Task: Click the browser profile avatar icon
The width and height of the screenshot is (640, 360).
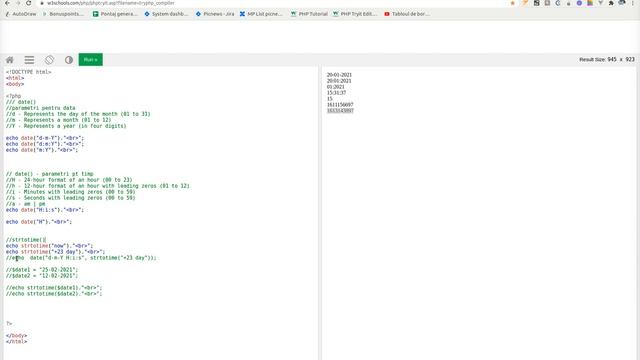Action: pos(622,3)
